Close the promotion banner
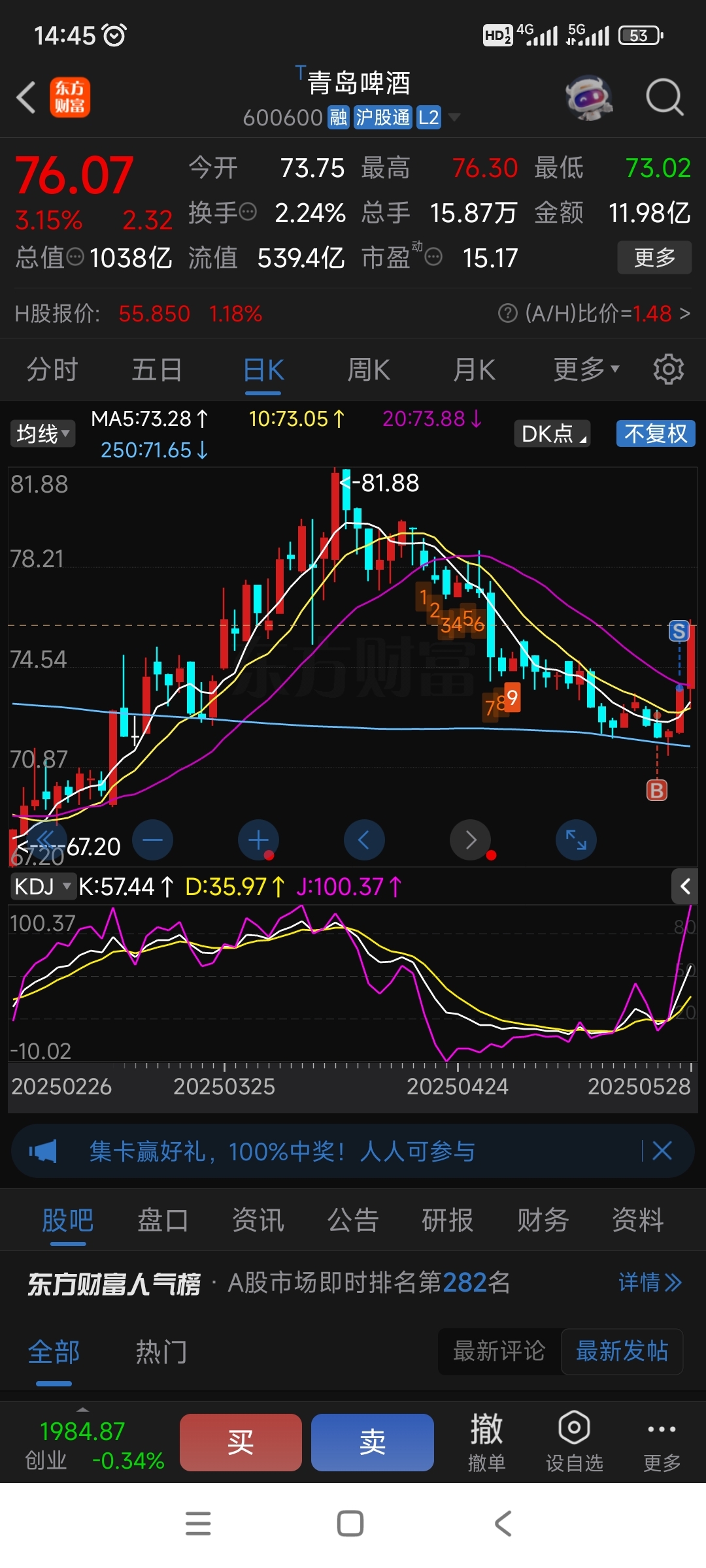The height and width of the screenshot is (1568, 706). (x=662, y=1151)
